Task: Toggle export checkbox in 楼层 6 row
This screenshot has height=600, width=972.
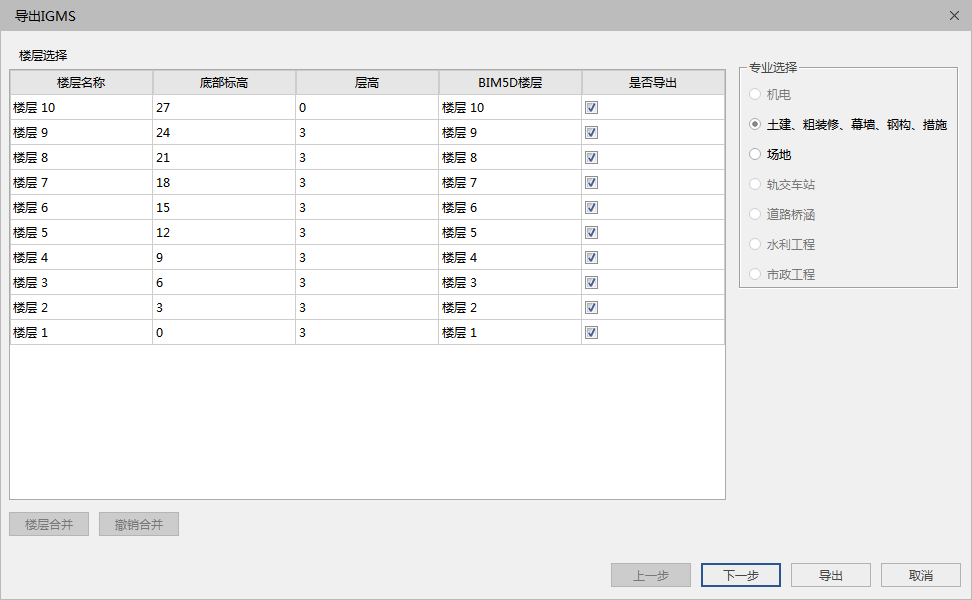Action: [x=591, y=208]
